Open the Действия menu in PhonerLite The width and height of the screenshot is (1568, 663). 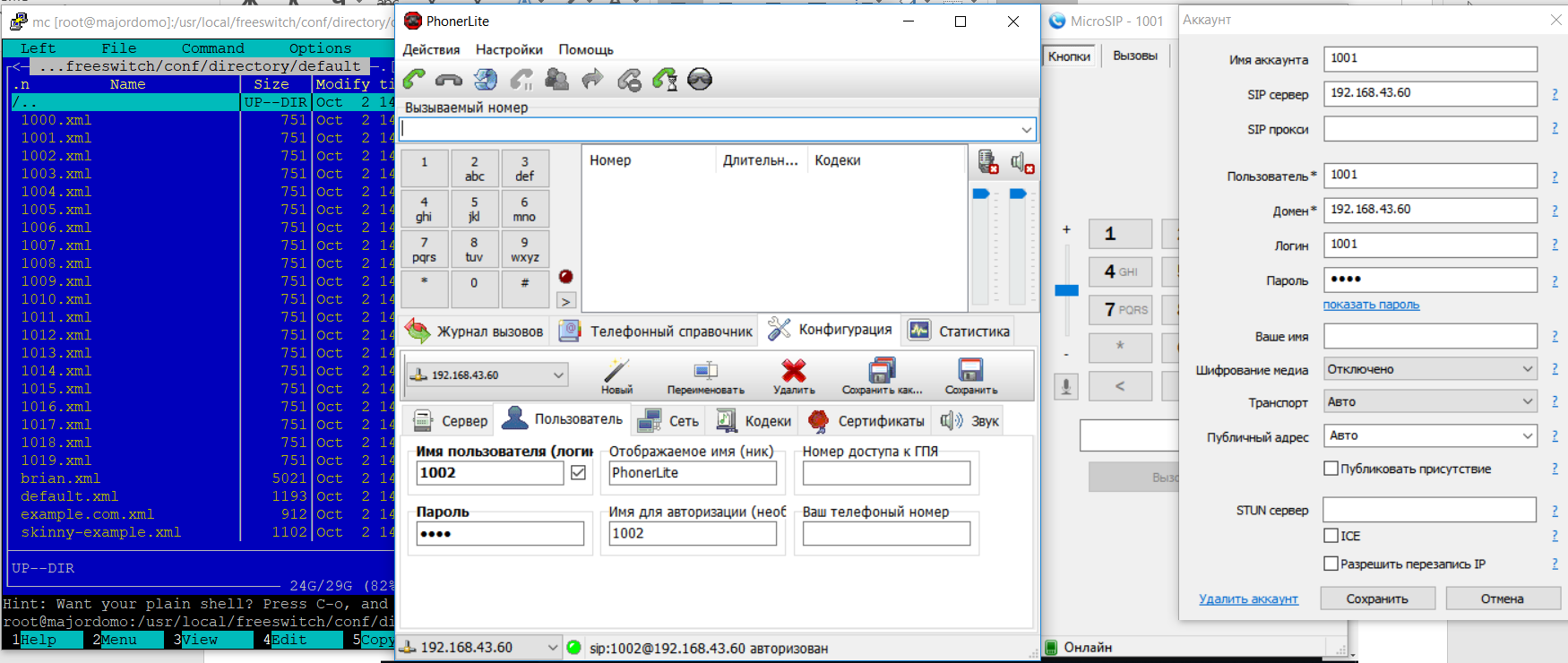[x=431, y=50]
